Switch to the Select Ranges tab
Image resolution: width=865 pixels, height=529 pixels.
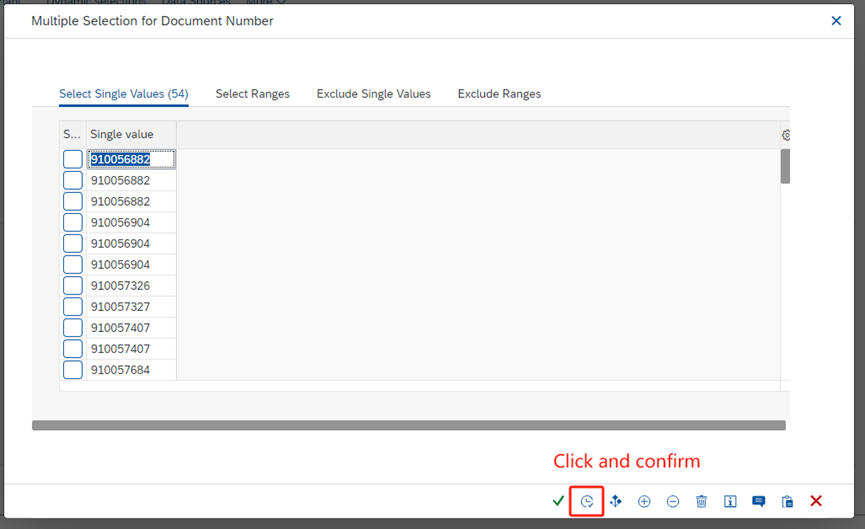[252, 94]
